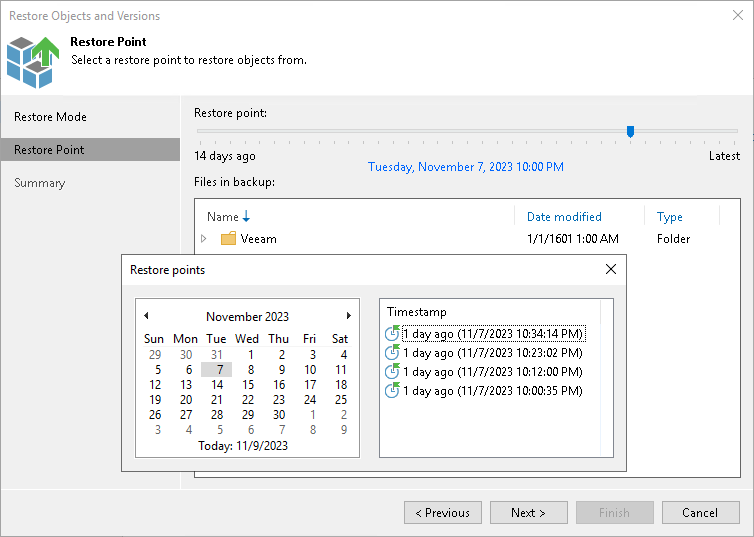754x537 pixels.
Task: Click the Timestamp column header
Action: [417, 312]
